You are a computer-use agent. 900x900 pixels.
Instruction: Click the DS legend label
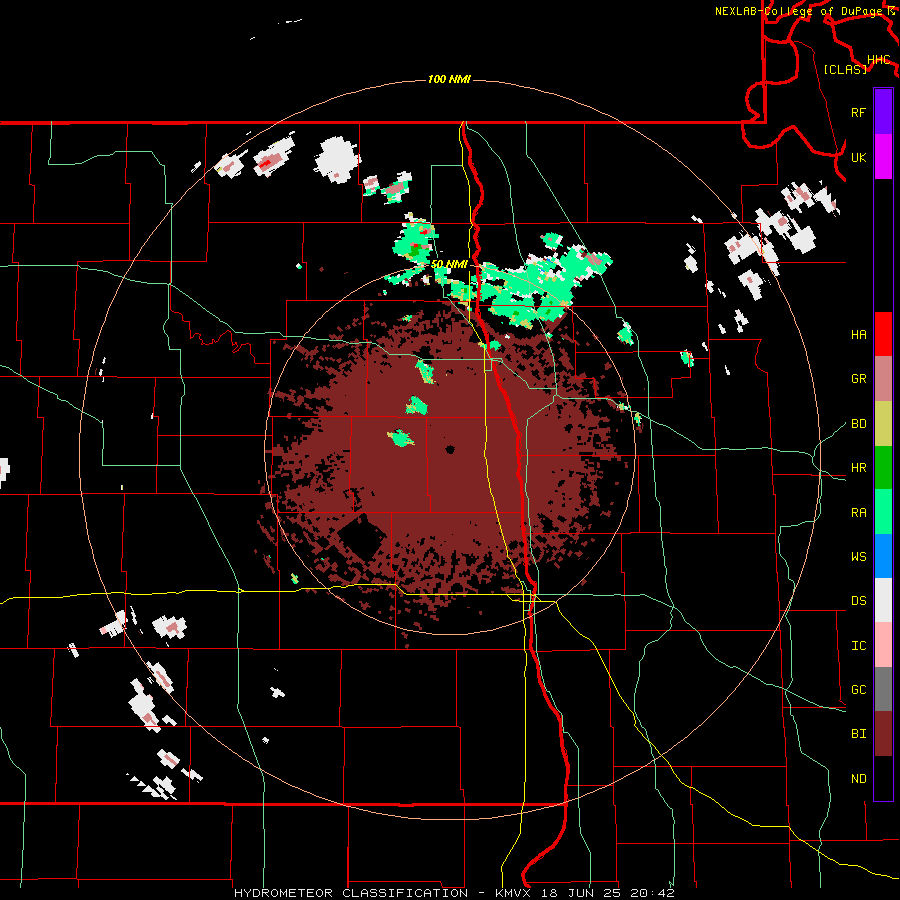858,601
